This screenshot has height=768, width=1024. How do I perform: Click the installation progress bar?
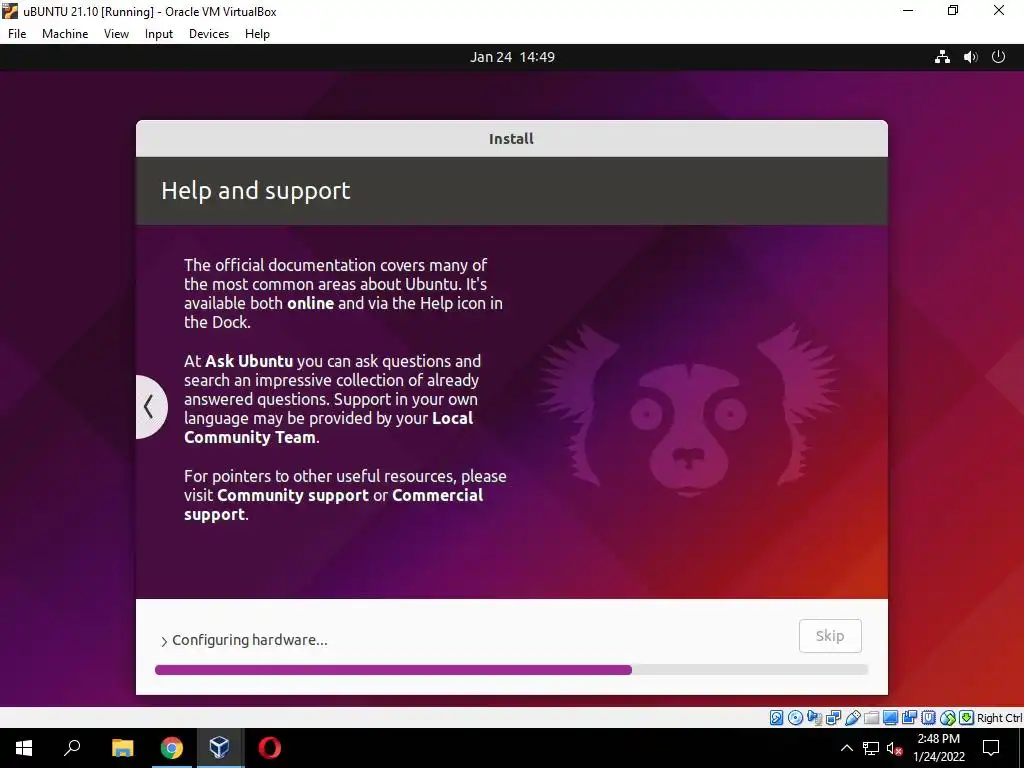pos(511,669)
